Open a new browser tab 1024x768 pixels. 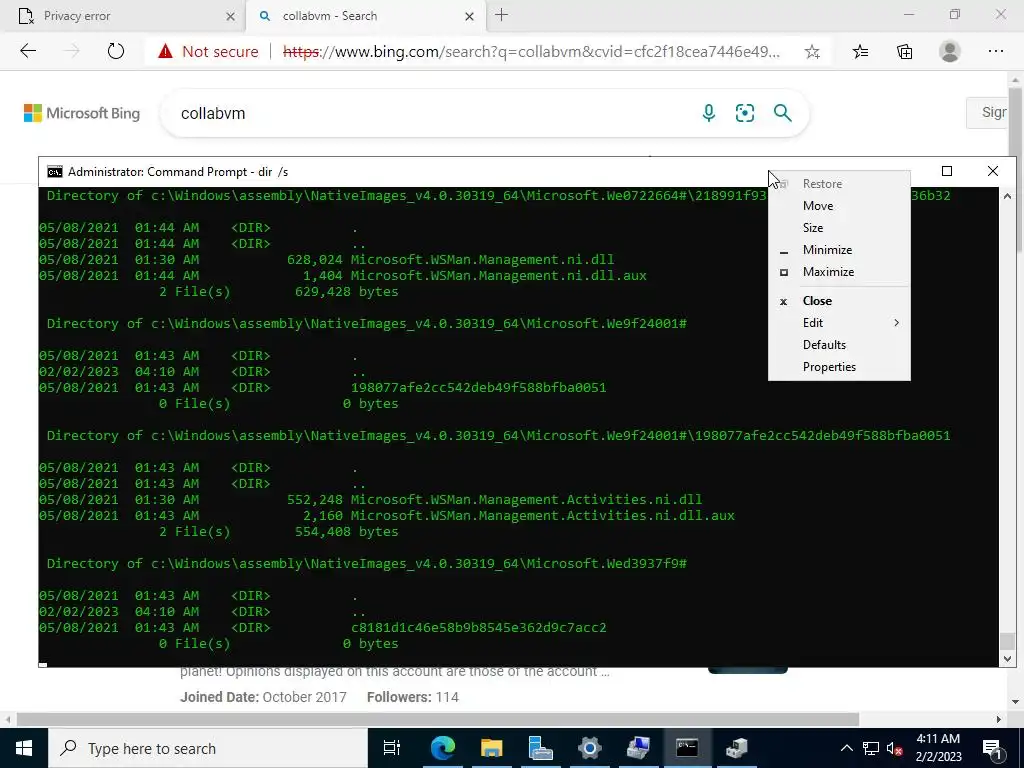coord(502,15)
